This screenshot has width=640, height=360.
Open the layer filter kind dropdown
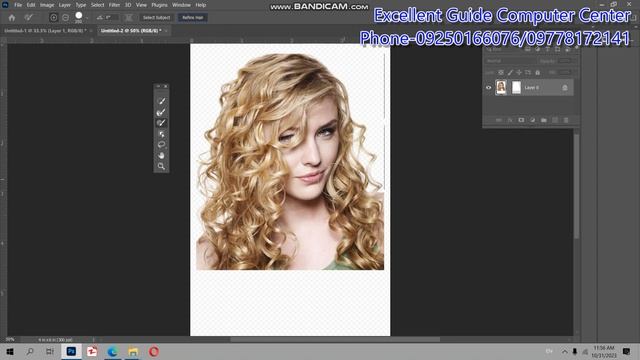pos(503,49)
